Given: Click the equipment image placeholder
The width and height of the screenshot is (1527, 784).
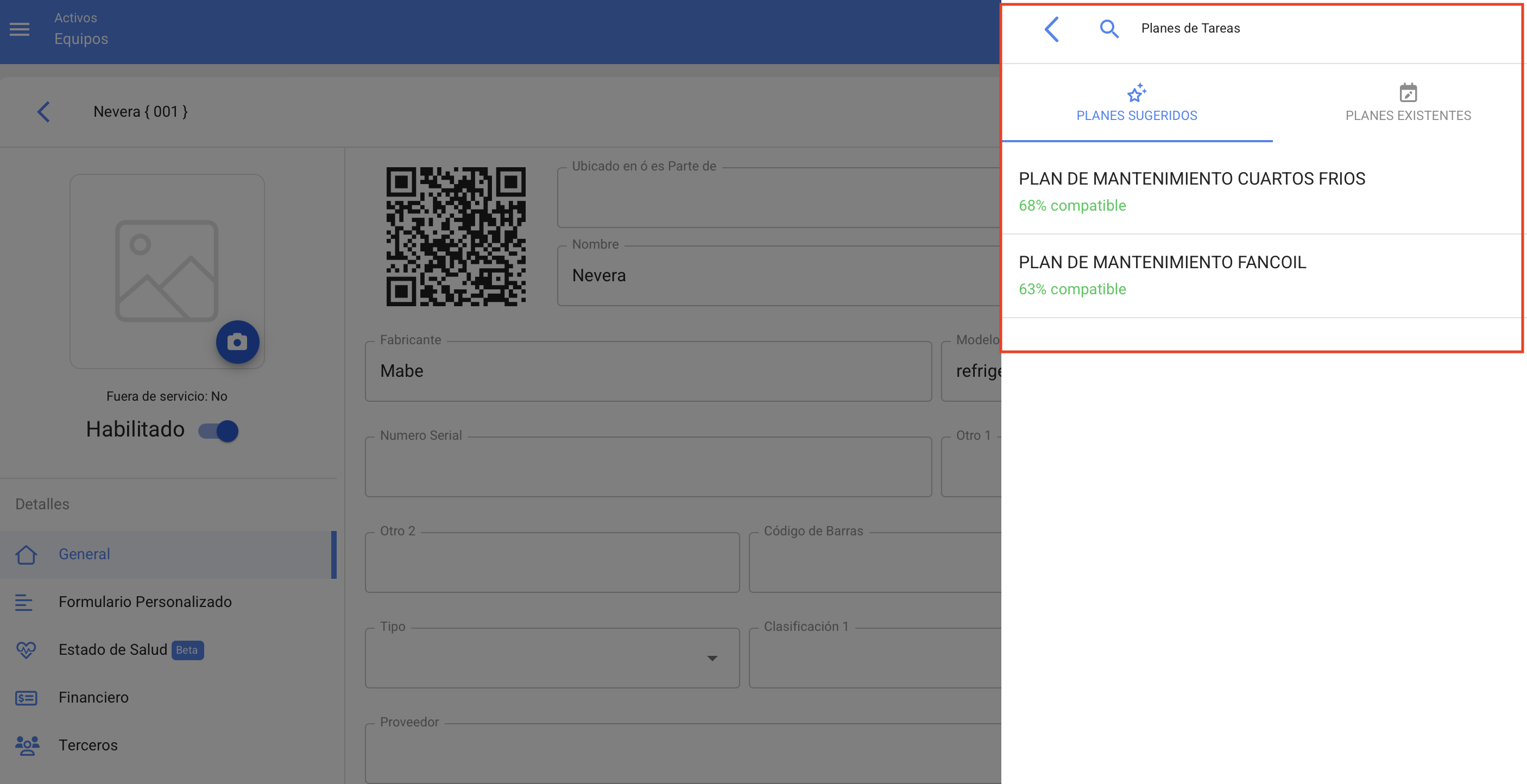Looking at the screenshot, I should click(x=167, y=271).
